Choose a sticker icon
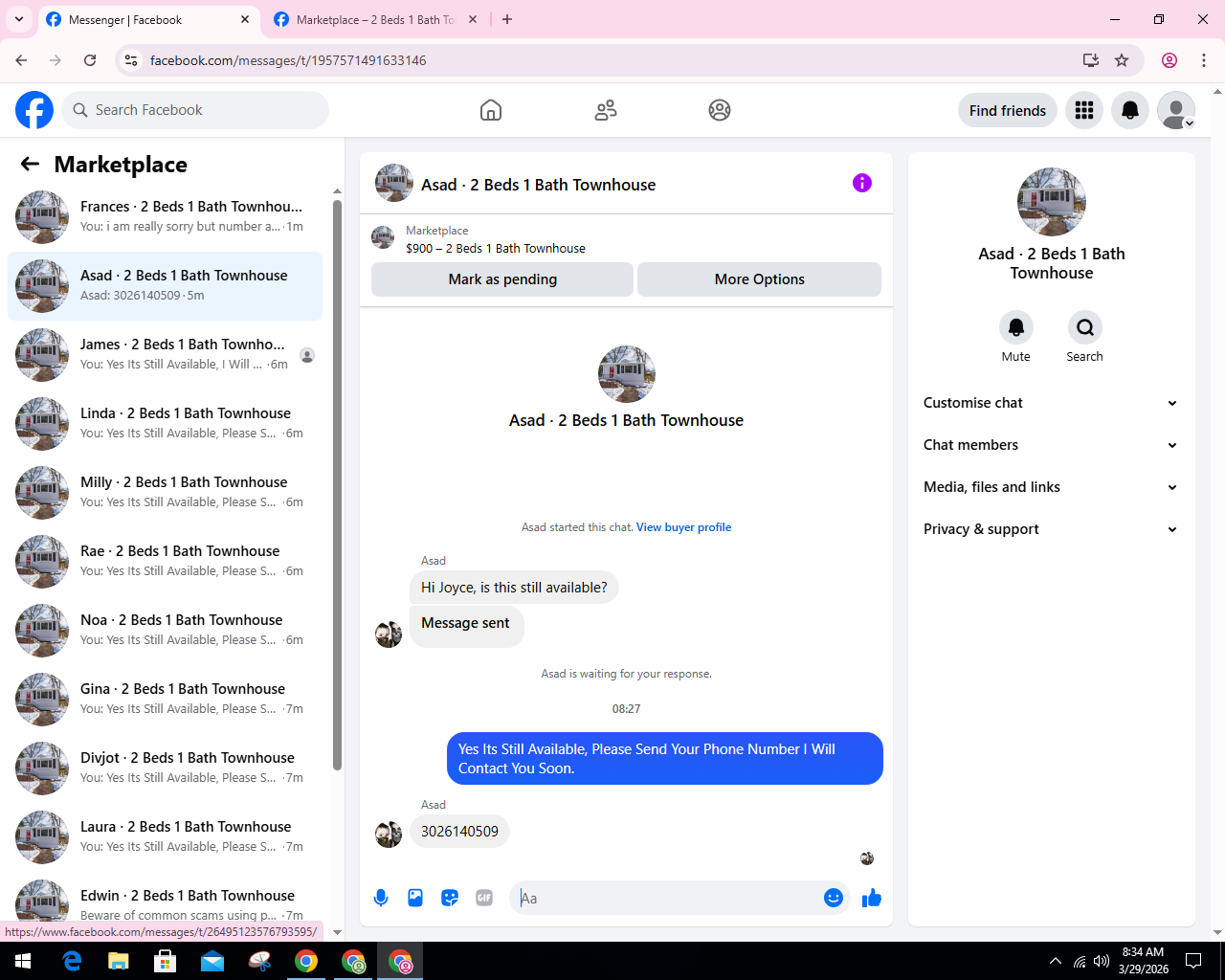 coord(450,898)
